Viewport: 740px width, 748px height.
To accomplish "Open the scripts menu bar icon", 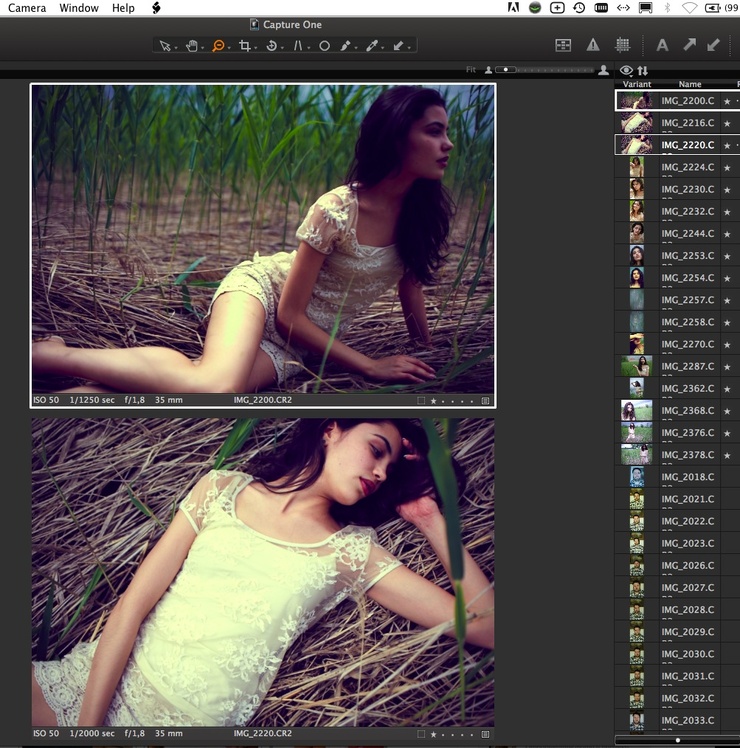I will click(156, 8).
